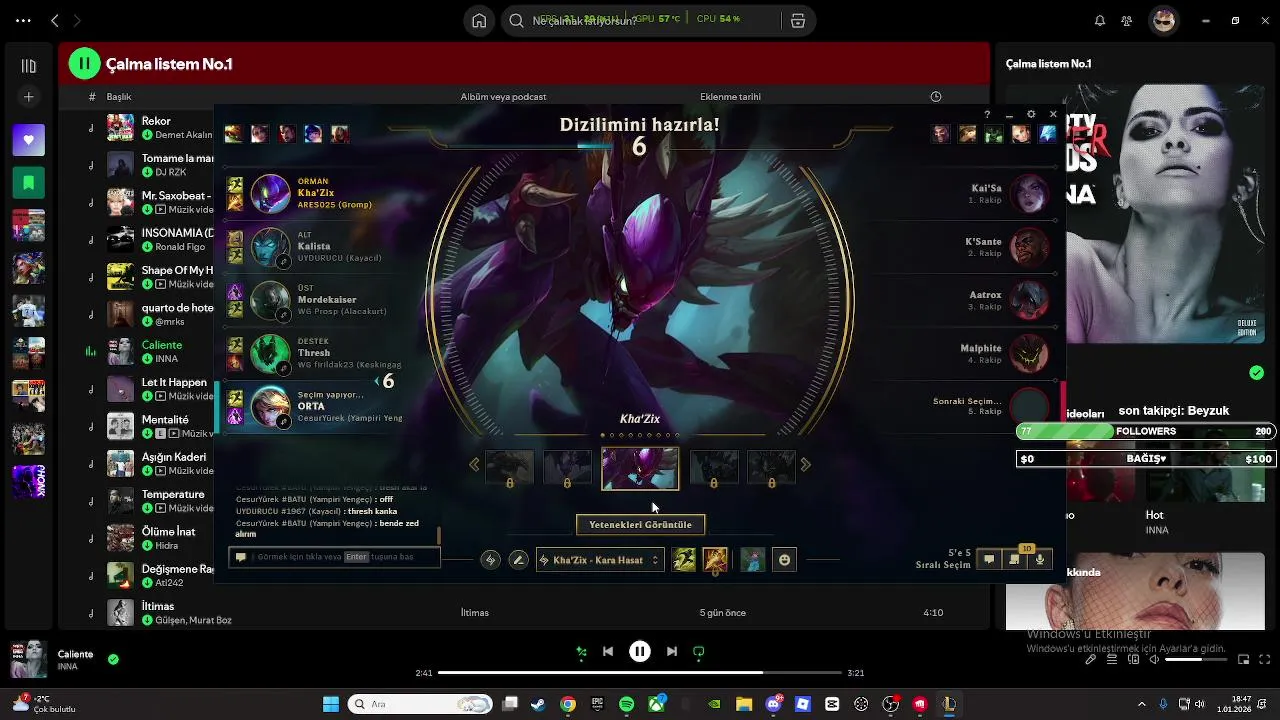Screen dimensions: 1280x720
Task: Select Thresh DESTEK row in team list
Action: coord(316,353)
